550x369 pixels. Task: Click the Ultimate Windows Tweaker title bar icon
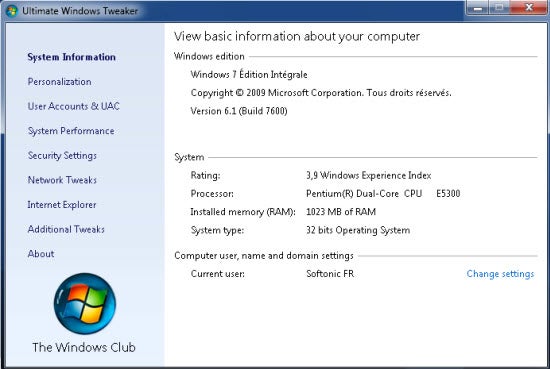click(12, 11)
